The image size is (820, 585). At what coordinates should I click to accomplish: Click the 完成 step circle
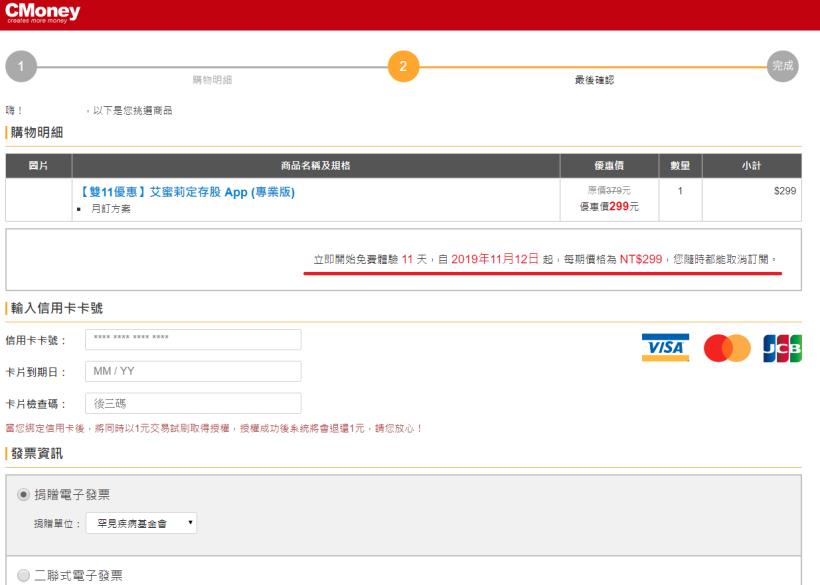782,66
